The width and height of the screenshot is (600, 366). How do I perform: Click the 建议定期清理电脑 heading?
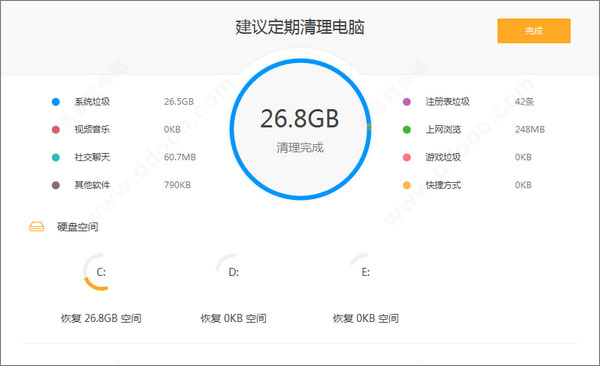(300, 27)
